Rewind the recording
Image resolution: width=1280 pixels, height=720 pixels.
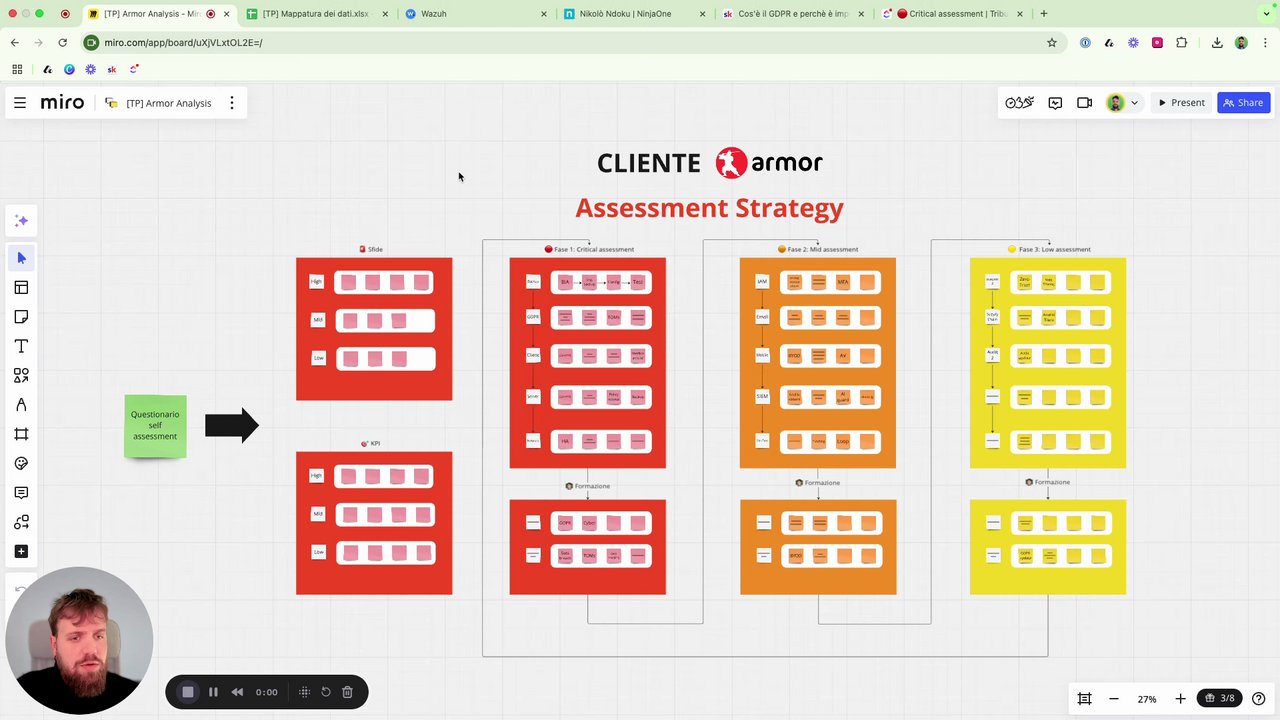tap(237, 692)
